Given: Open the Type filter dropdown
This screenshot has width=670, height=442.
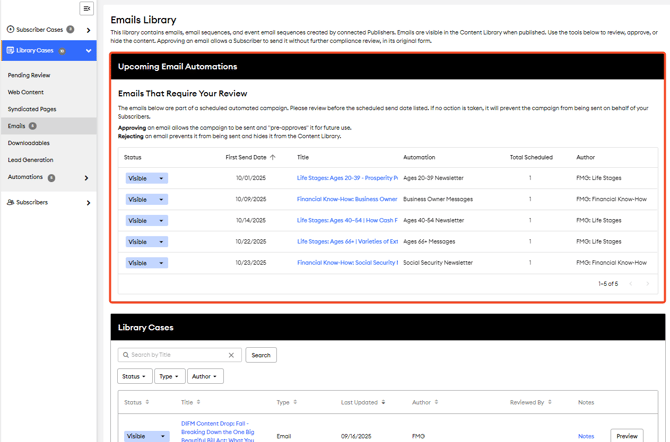Looking at the screenshot, I should (169, 377).
